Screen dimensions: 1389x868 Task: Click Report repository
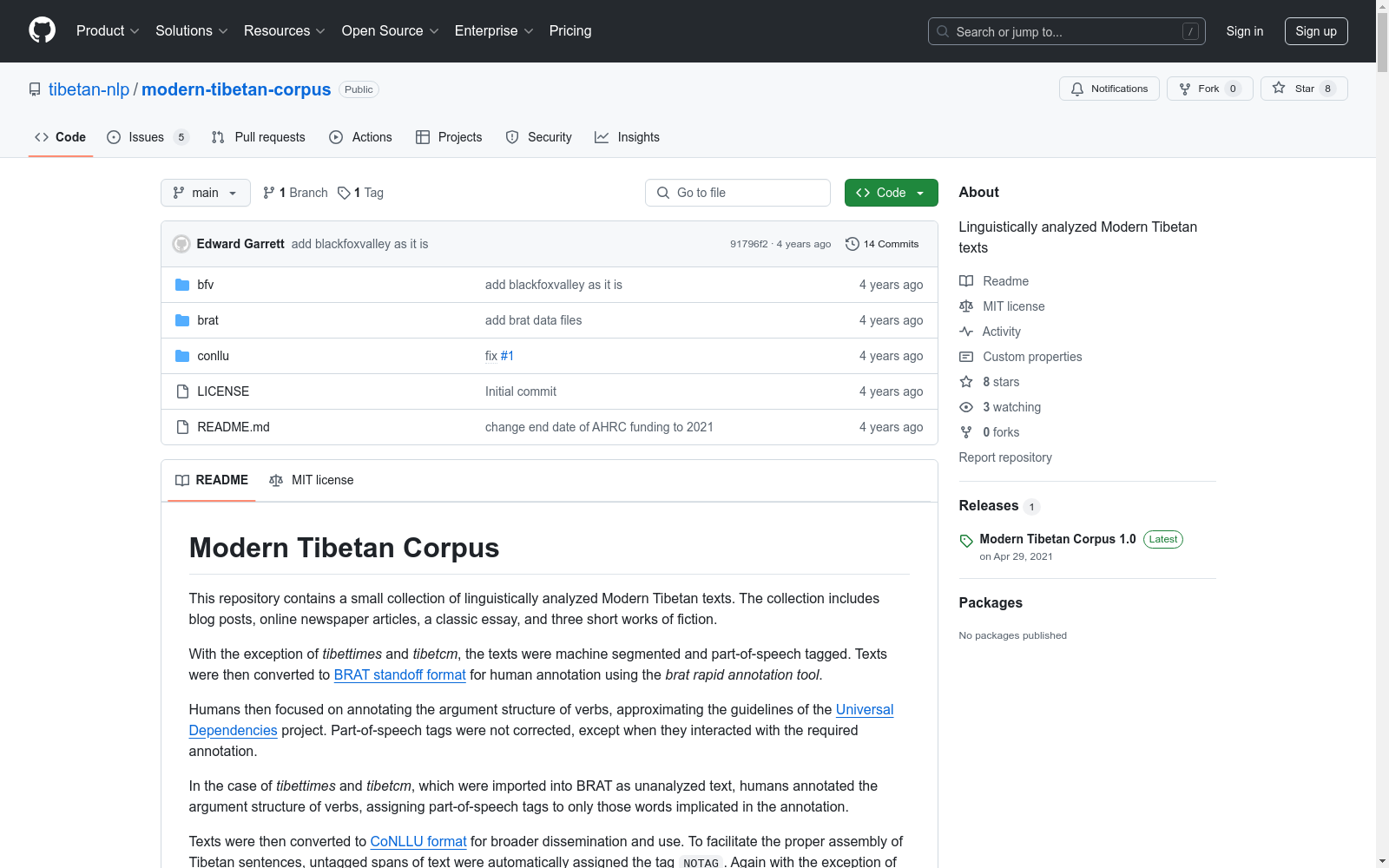click(x=1005, y=457)
